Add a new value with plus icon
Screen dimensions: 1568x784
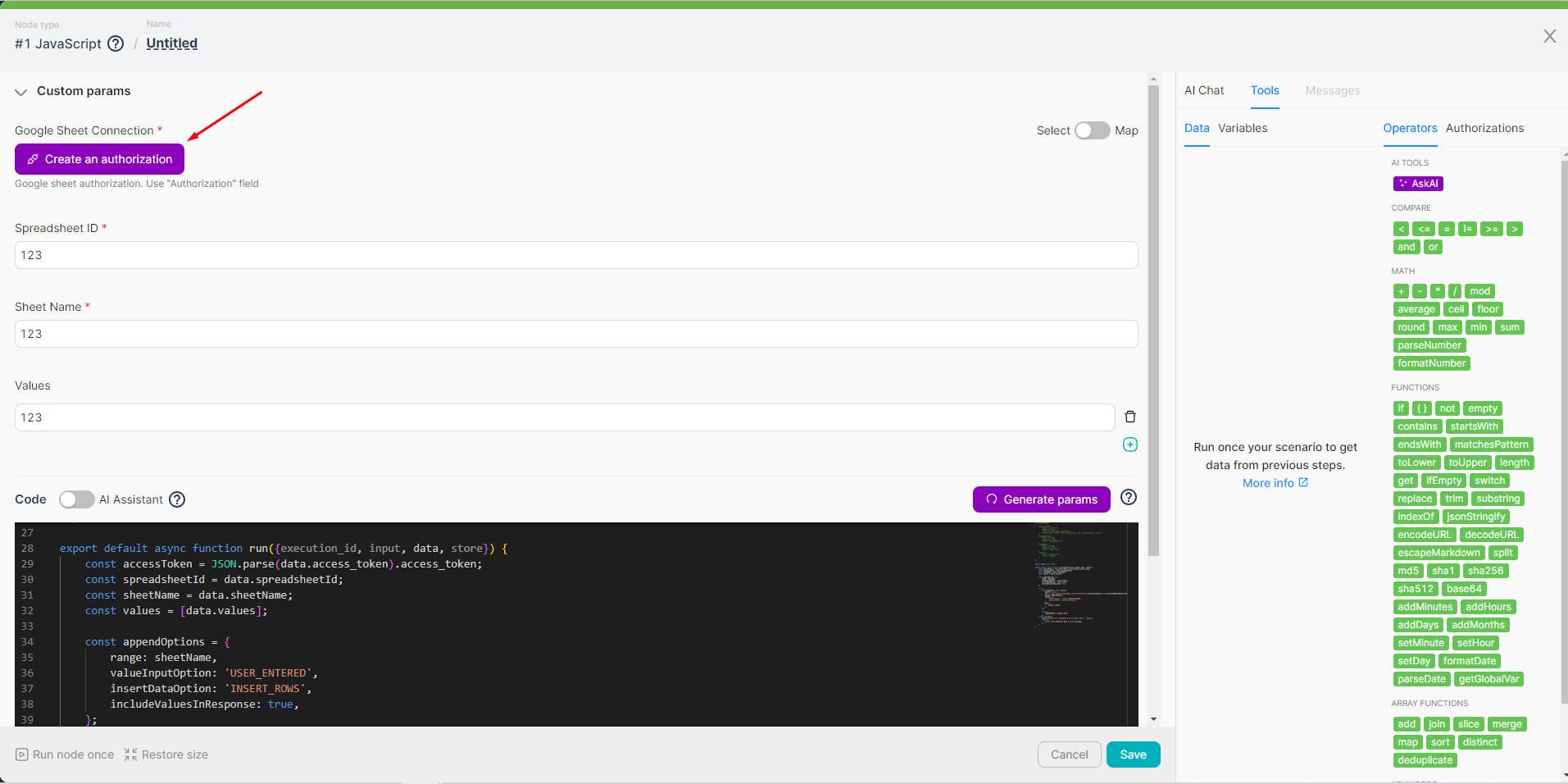(1129, 444)
